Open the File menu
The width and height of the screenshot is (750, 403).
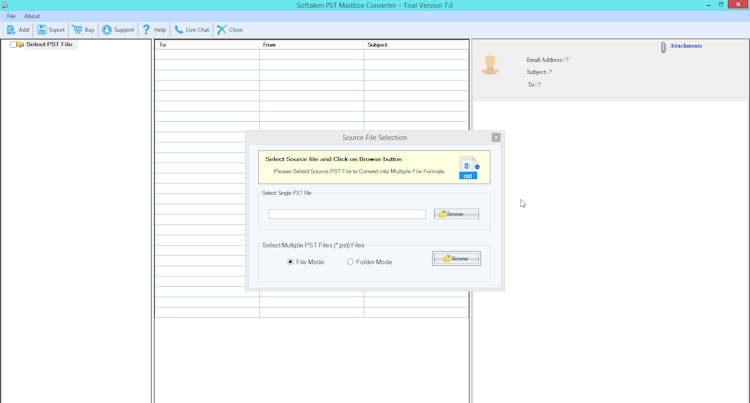point(11,16)
